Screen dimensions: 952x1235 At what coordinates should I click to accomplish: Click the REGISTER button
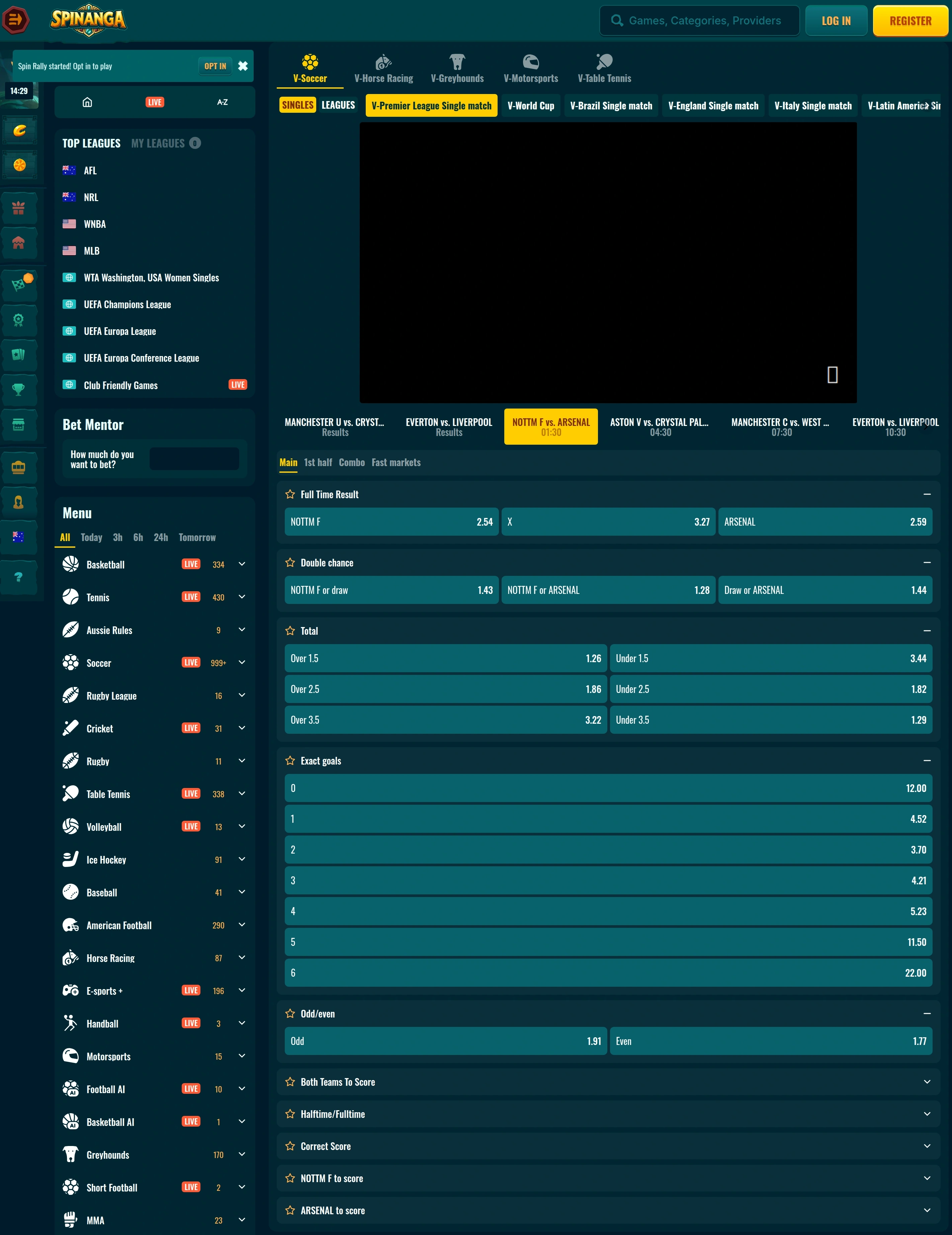(x=910, y=21)
